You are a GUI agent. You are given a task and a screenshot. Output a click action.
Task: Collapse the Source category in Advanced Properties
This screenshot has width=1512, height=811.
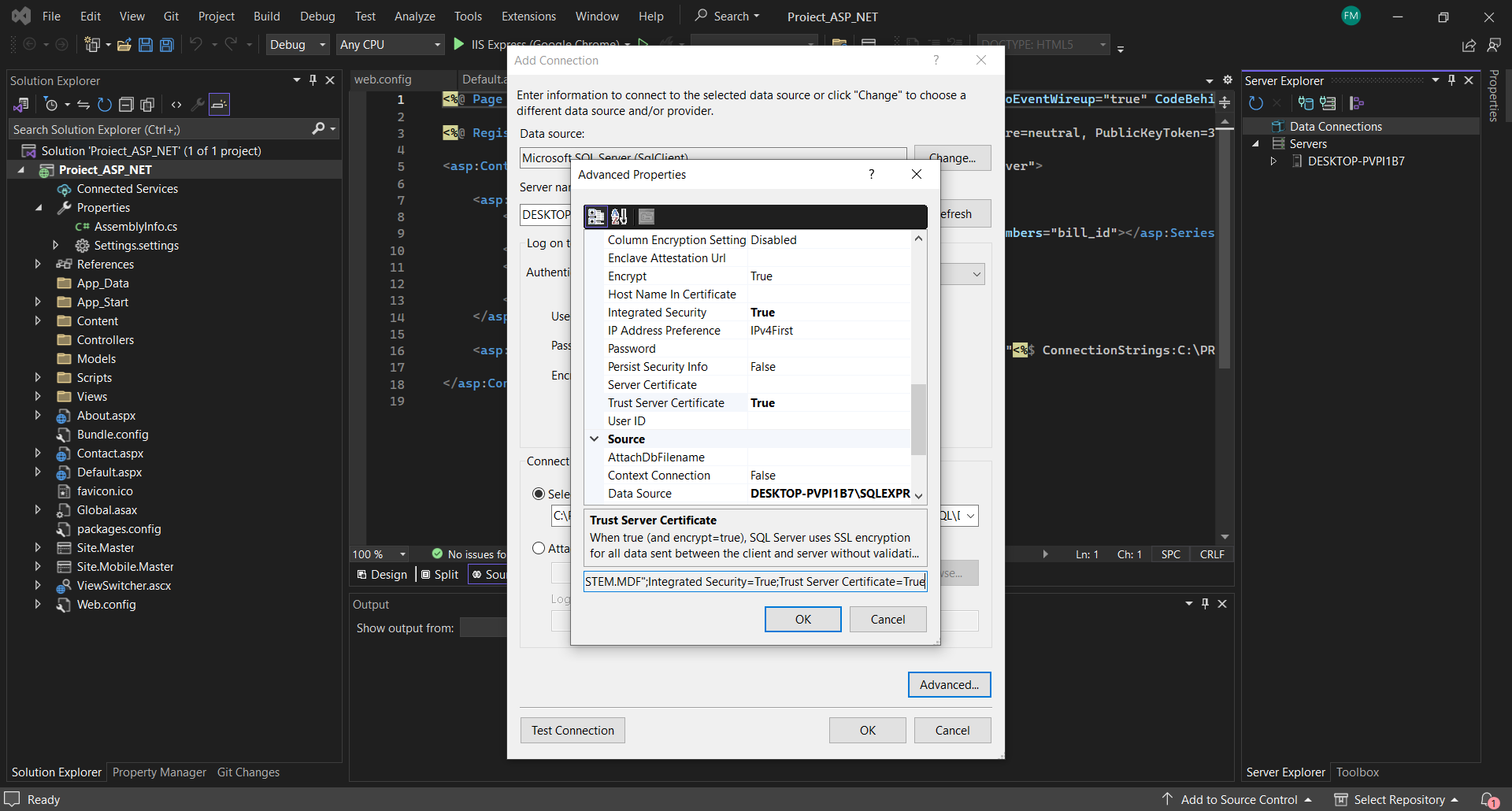pos(595,439)
